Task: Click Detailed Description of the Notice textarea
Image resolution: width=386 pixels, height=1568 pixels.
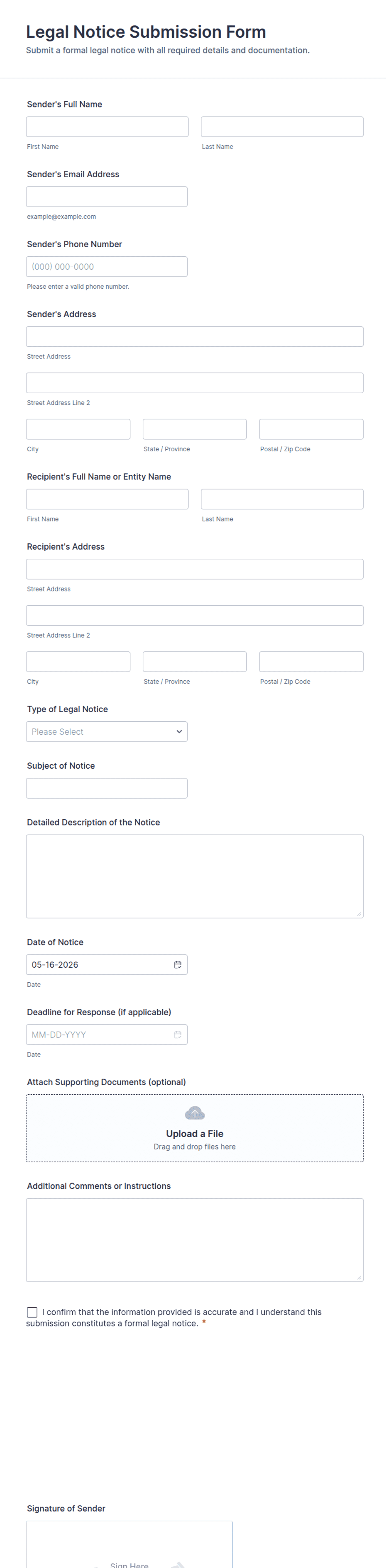Action: (x=195, y=877)
